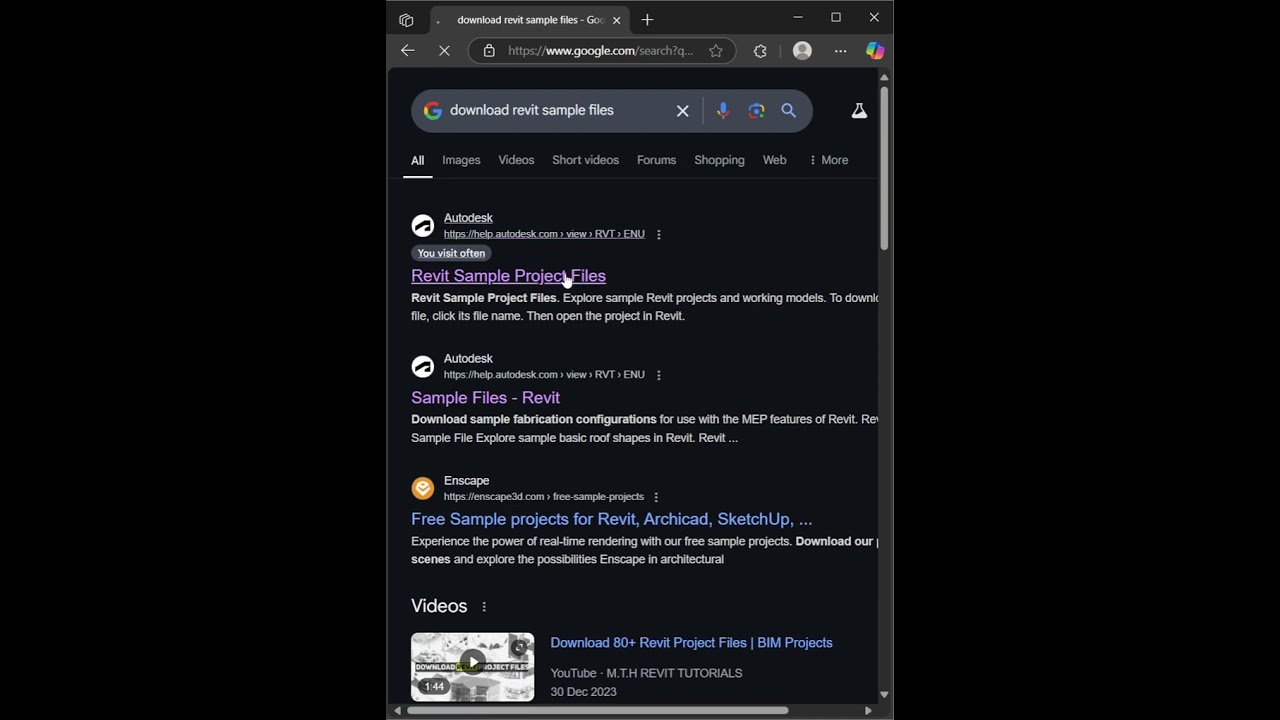Viewport: 1280px width, 720px height.
Task: Click Autodesk favicon of the 'Revit Sample Project Files' result
Action: click(x=423, y=226)
